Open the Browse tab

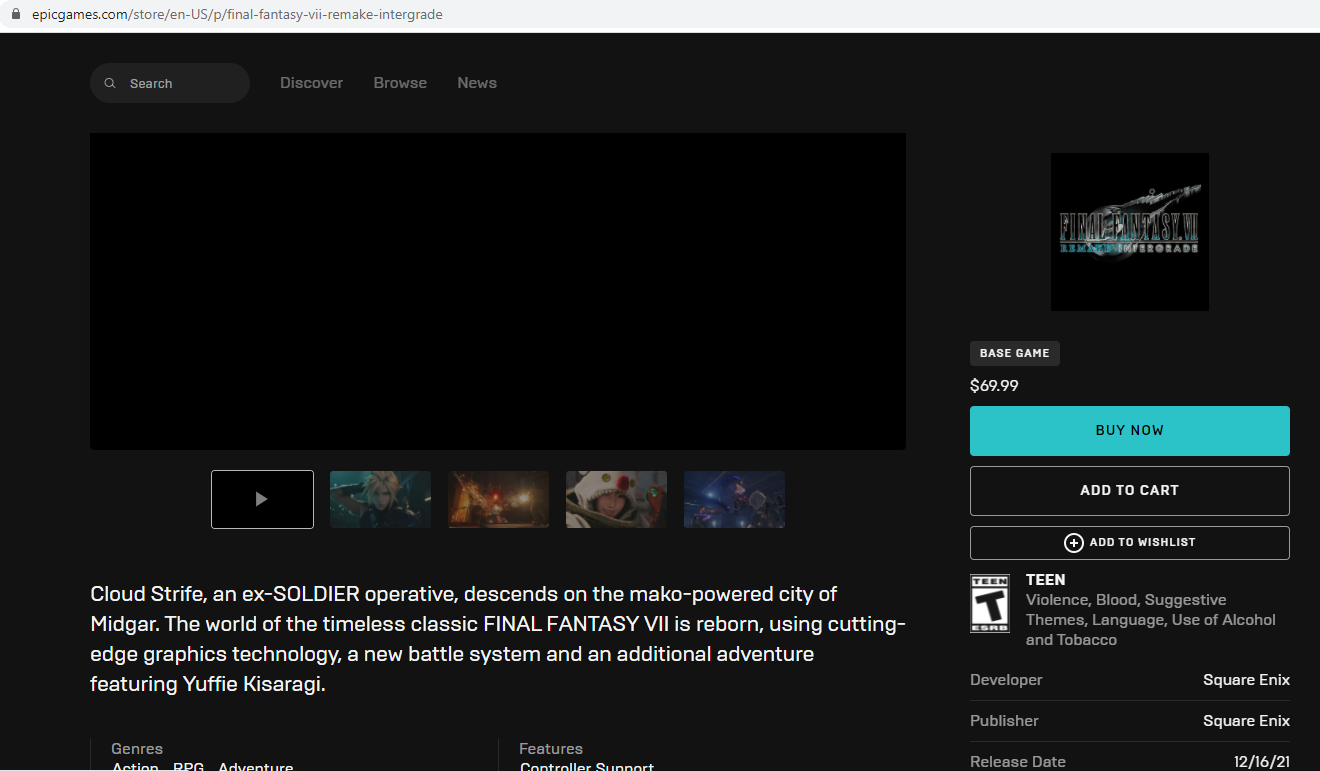click(x=400, y=83)
